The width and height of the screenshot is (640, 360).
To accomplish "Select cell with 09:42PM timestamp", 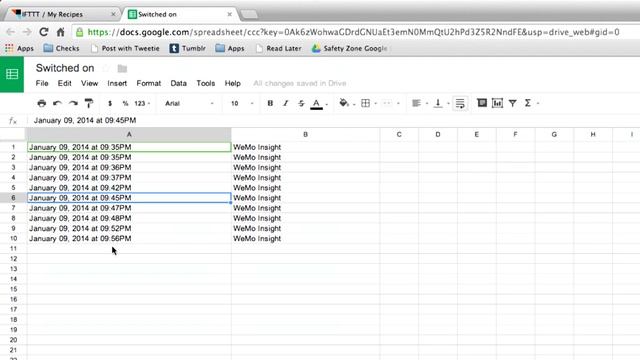I will click(x=129, y=188).
